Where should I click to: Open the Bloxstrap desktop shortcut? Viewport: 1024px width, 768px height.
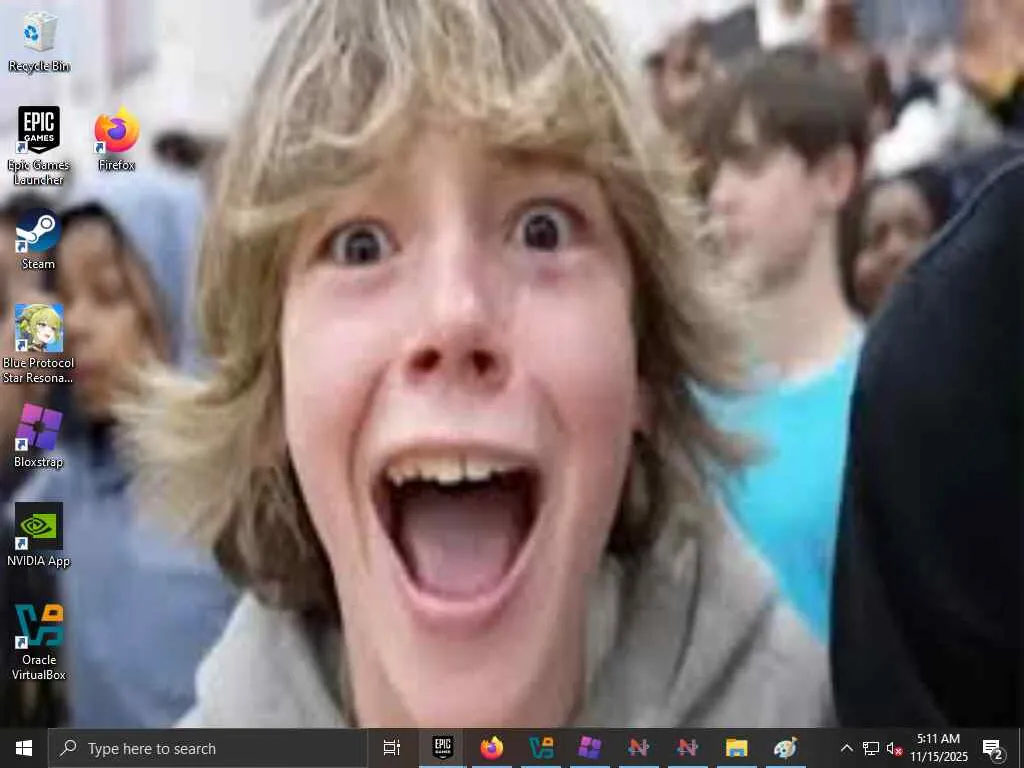coord(39,436)
